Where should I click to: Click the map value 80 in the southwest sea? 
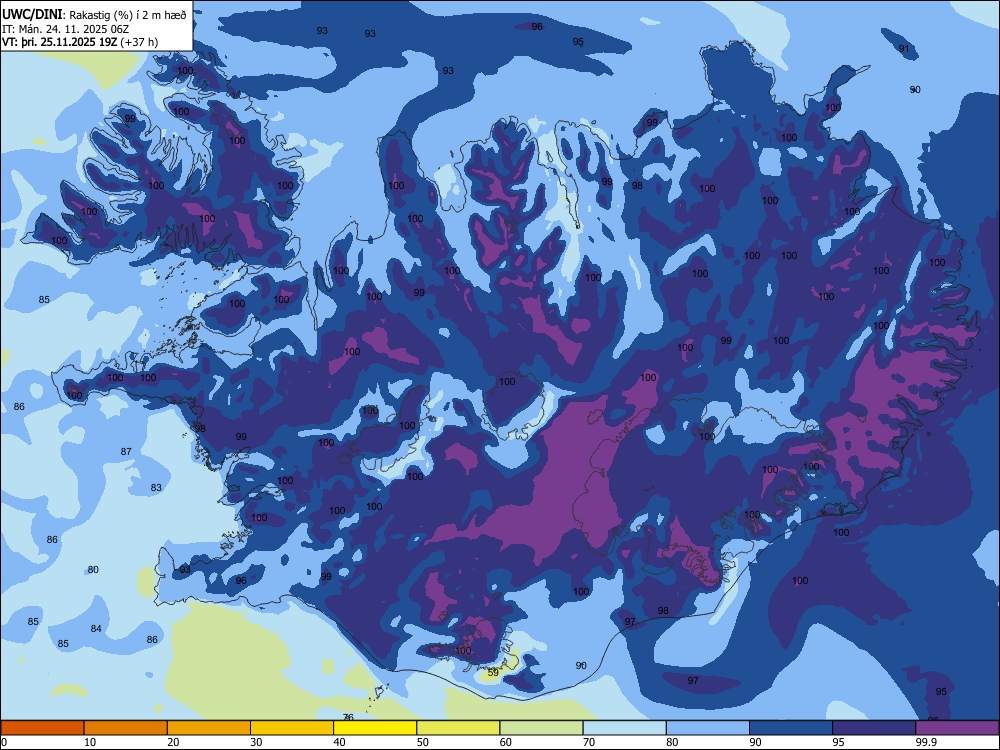93,570
